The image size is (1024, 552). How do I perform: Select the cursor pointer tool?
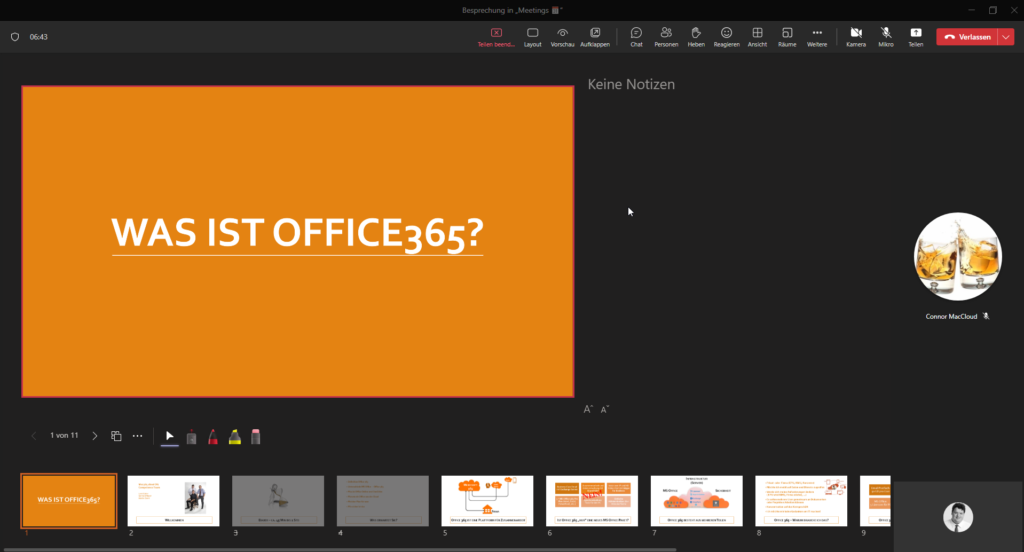tap(170, 436)
